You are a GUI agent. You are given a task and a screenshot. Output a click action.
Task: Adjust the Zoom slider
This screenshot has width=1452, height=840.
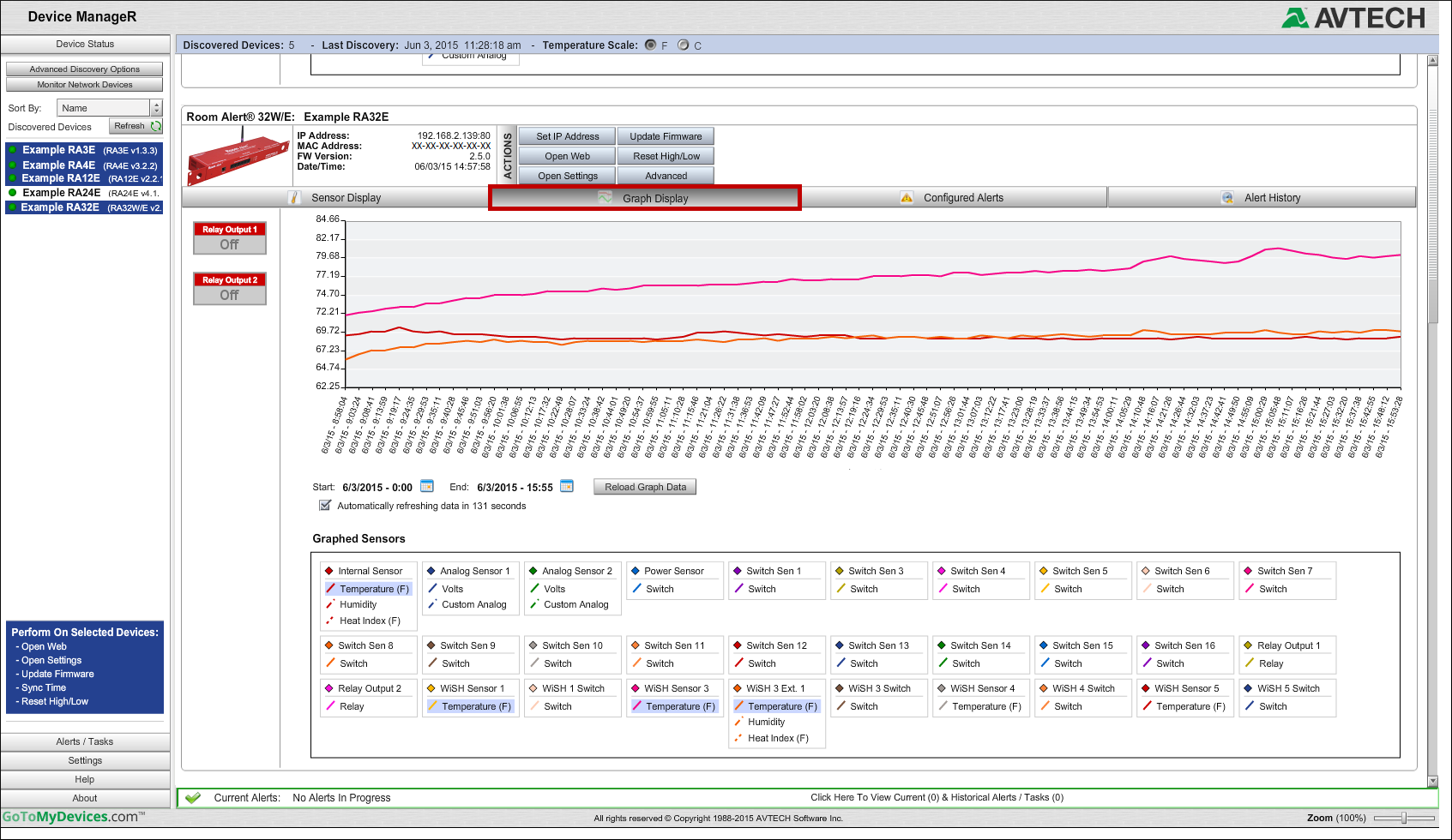(x=1403, y=818)
